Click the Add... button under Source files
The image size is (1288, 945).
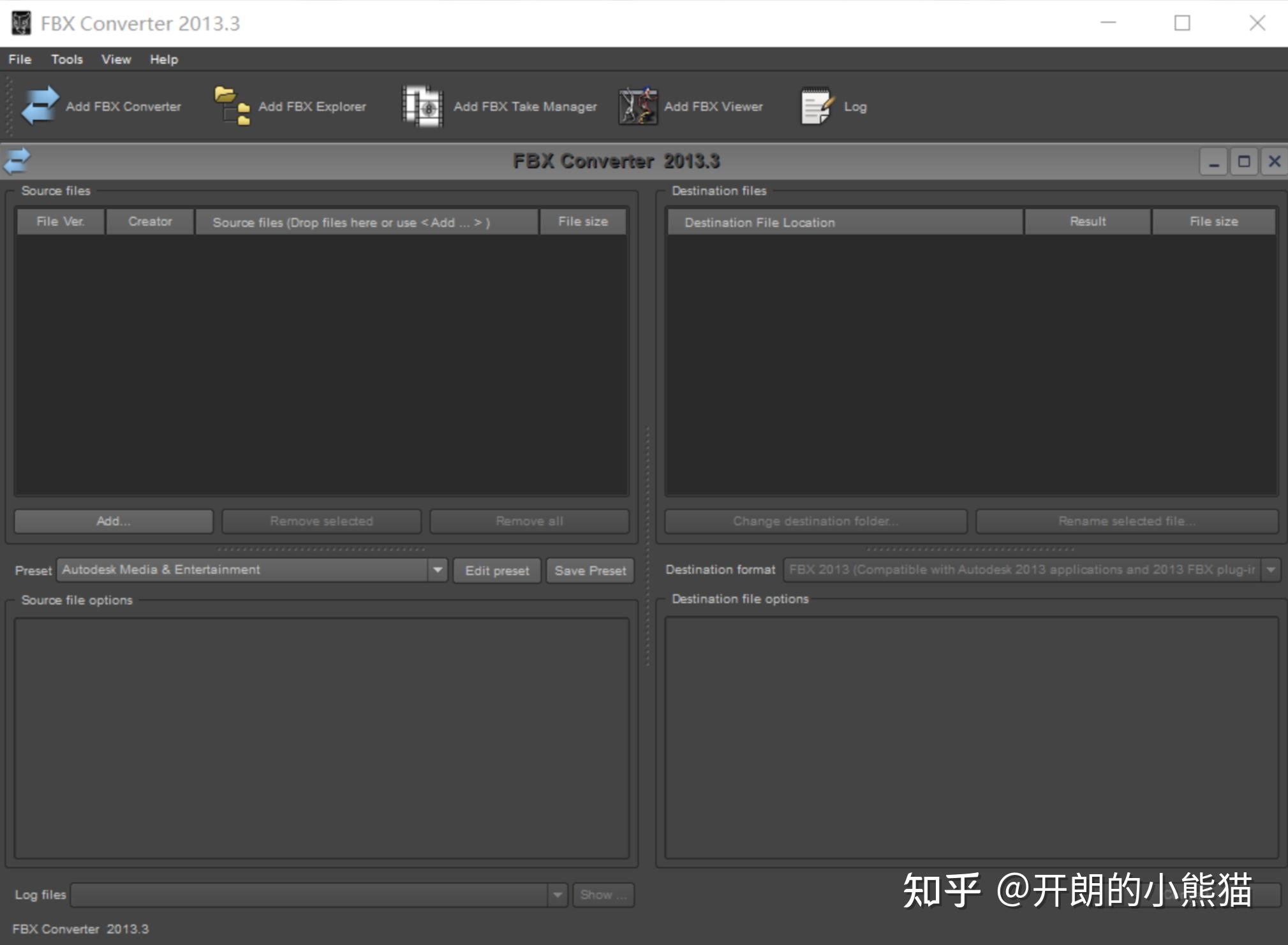pos(112,521)
